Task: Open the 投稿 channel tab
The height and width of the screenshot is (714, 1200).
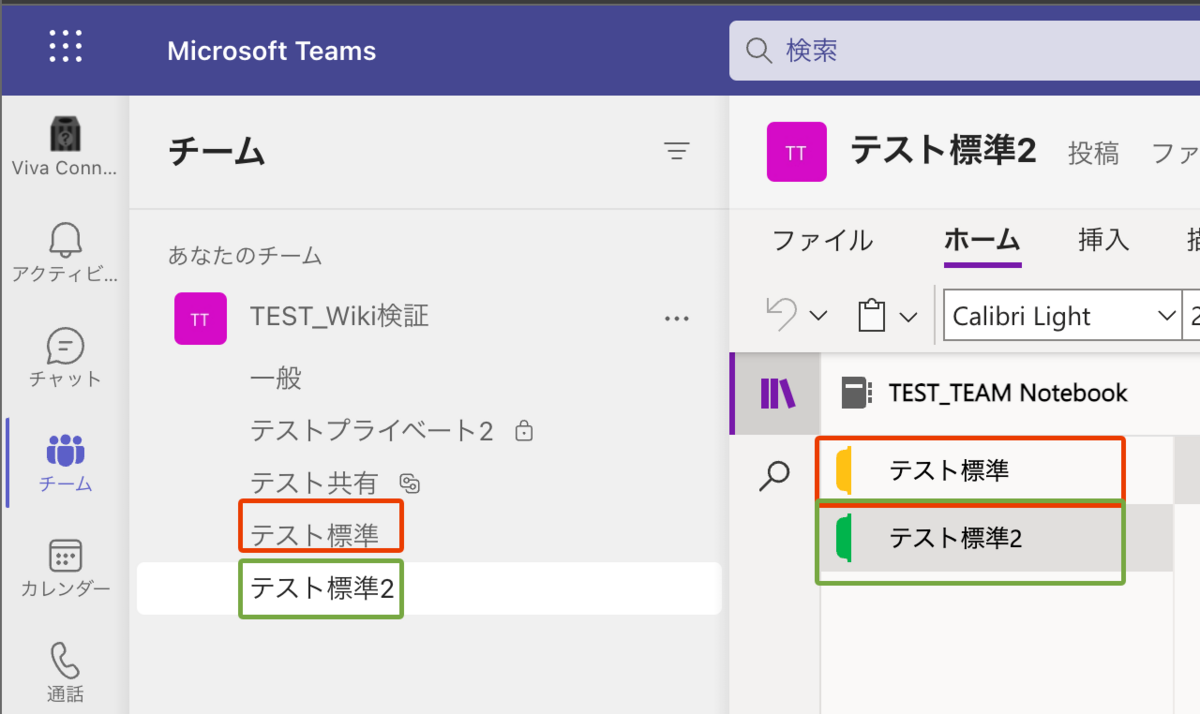Action: point(1093,153)
